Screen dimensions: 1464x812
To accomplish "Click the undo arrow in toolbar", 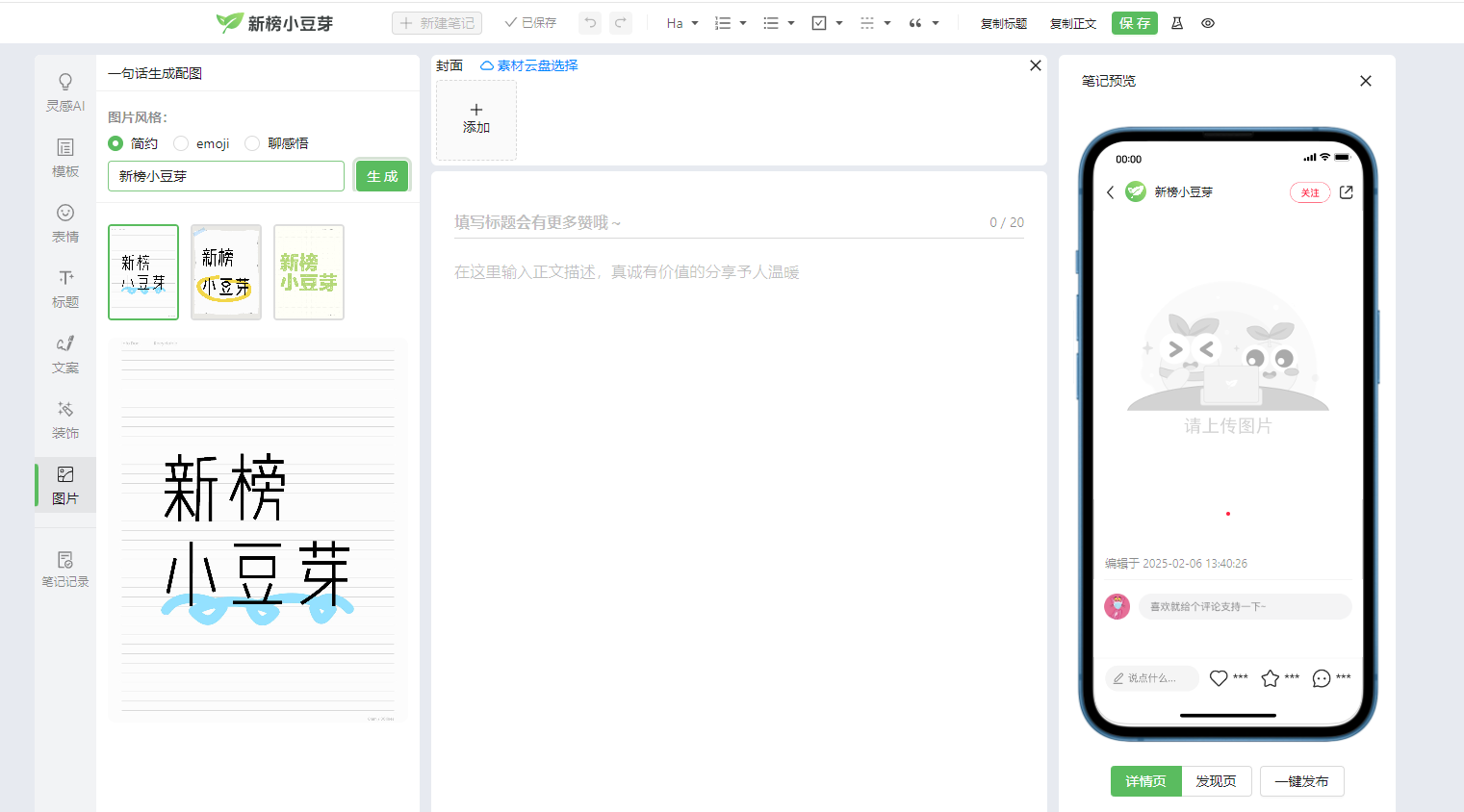I will tap(590, 23).
